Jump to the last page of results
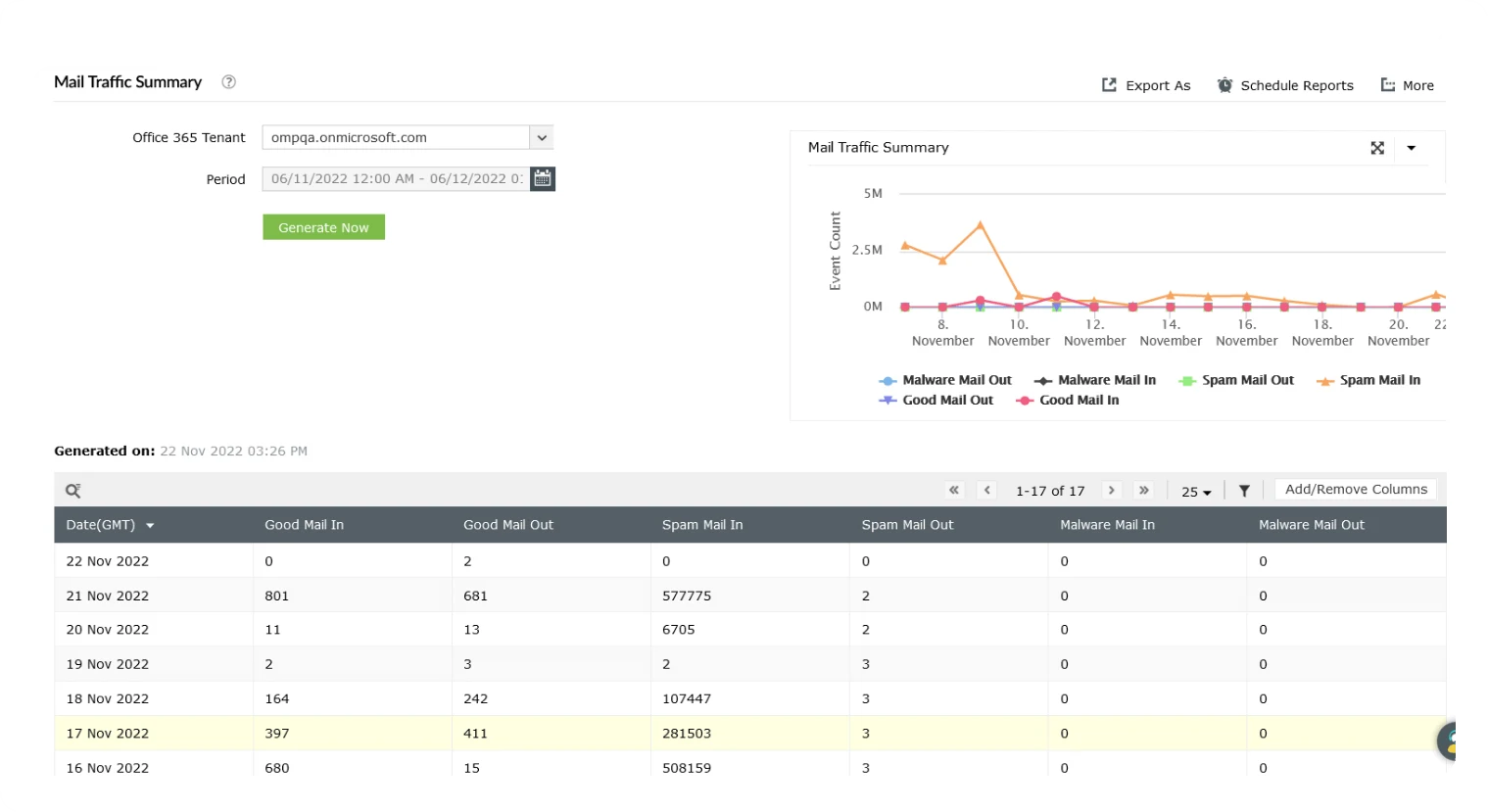1488x812 pixels. (x=1143, y=490)
